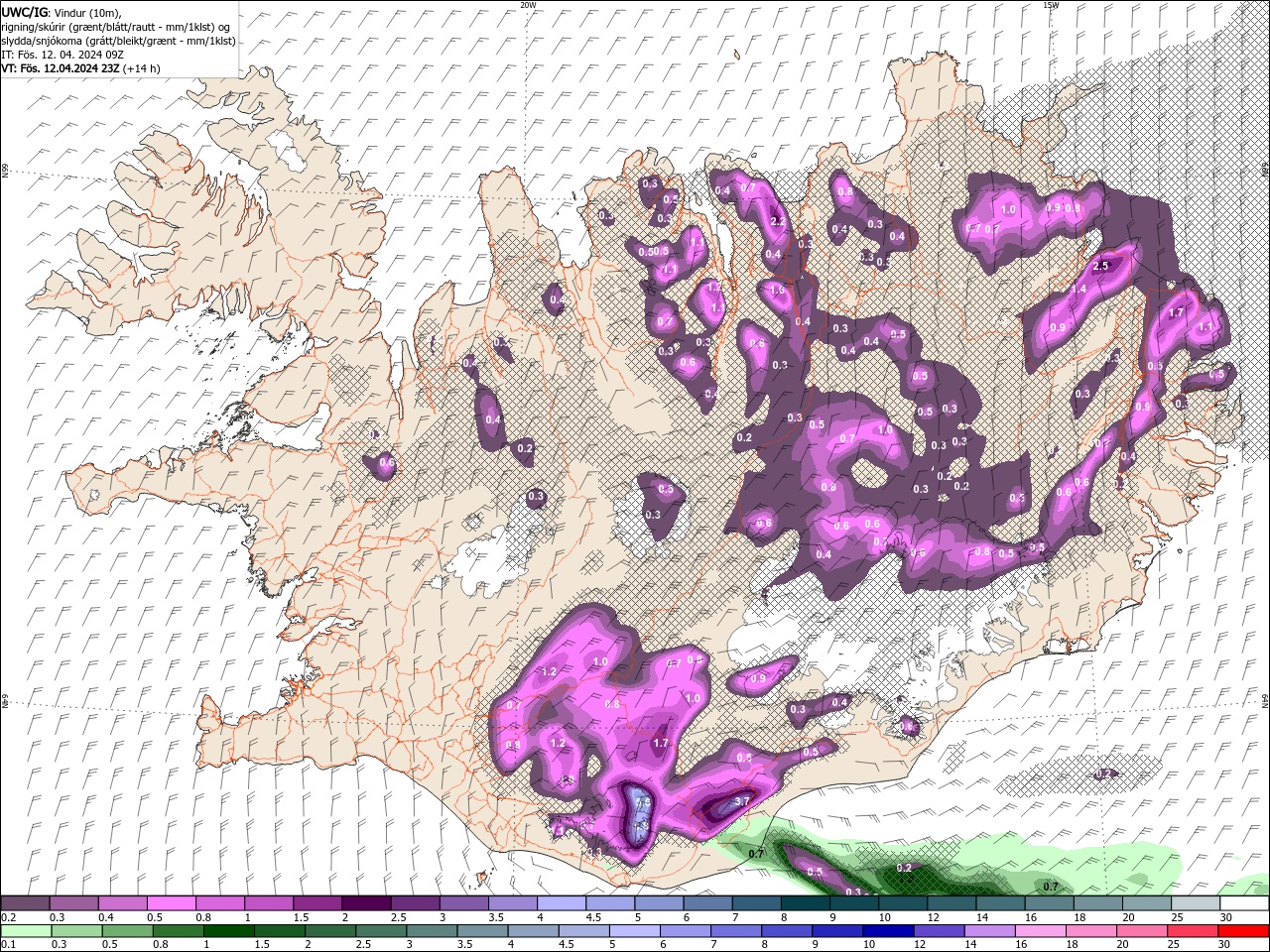Select upper legend swatch between 4 and 4.5
This screenshot has width=1270, height=952.
[562, 903]
